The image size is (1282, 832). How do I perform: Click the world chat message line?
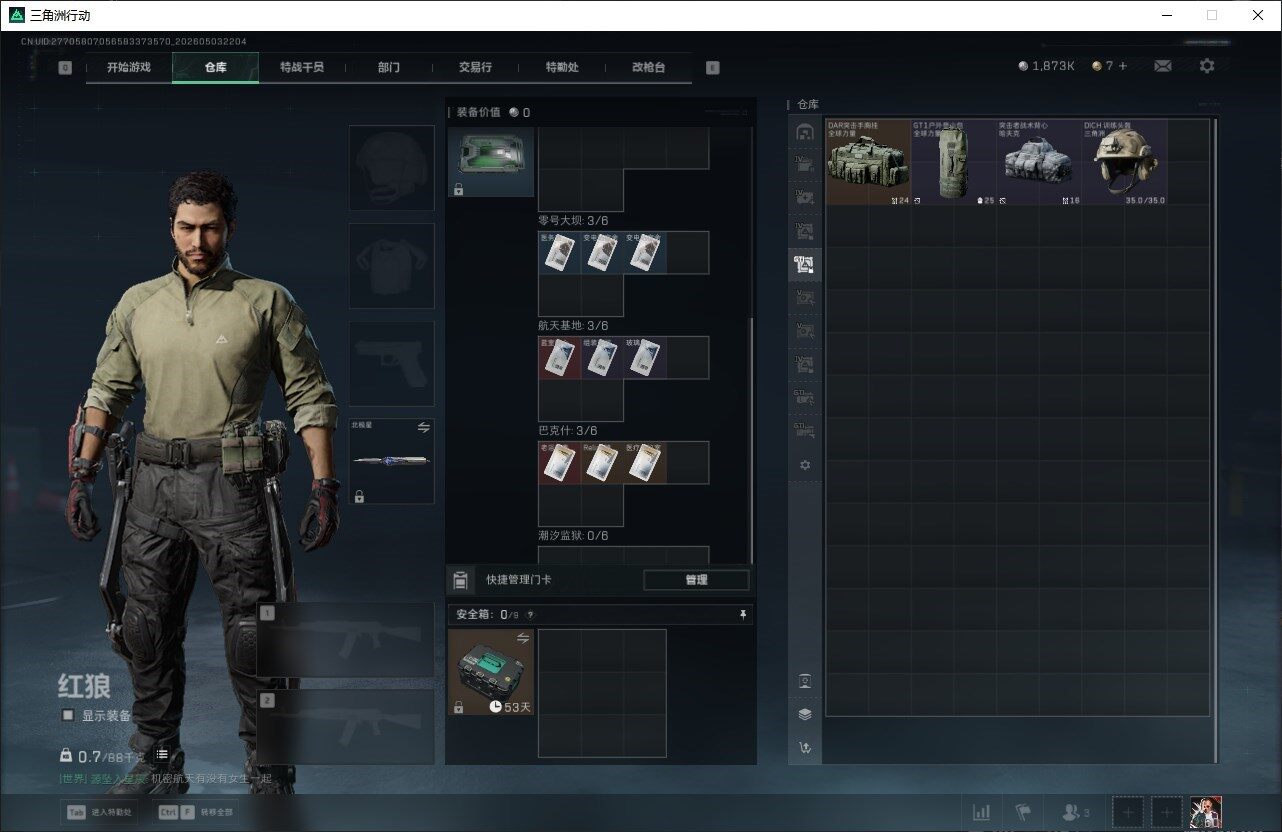[166, 778]
